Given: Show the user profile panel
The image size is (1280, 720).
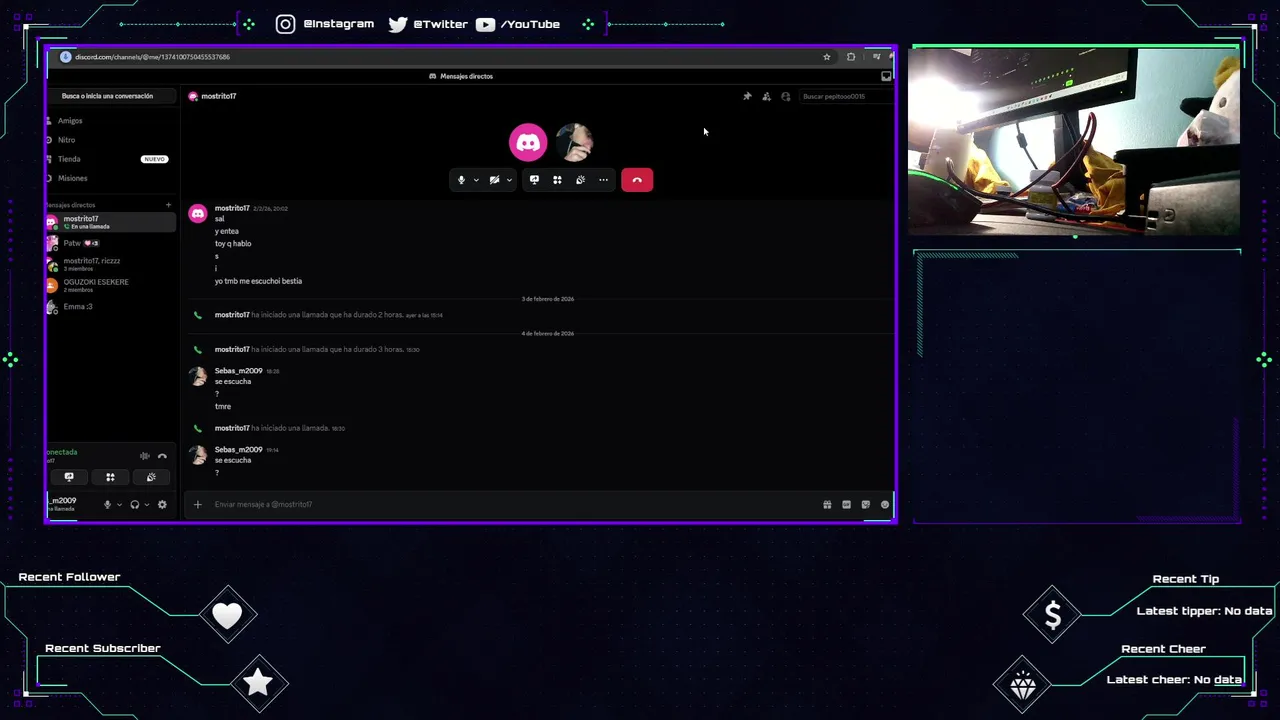Looking at the screenshot, I should pos(786,96).
